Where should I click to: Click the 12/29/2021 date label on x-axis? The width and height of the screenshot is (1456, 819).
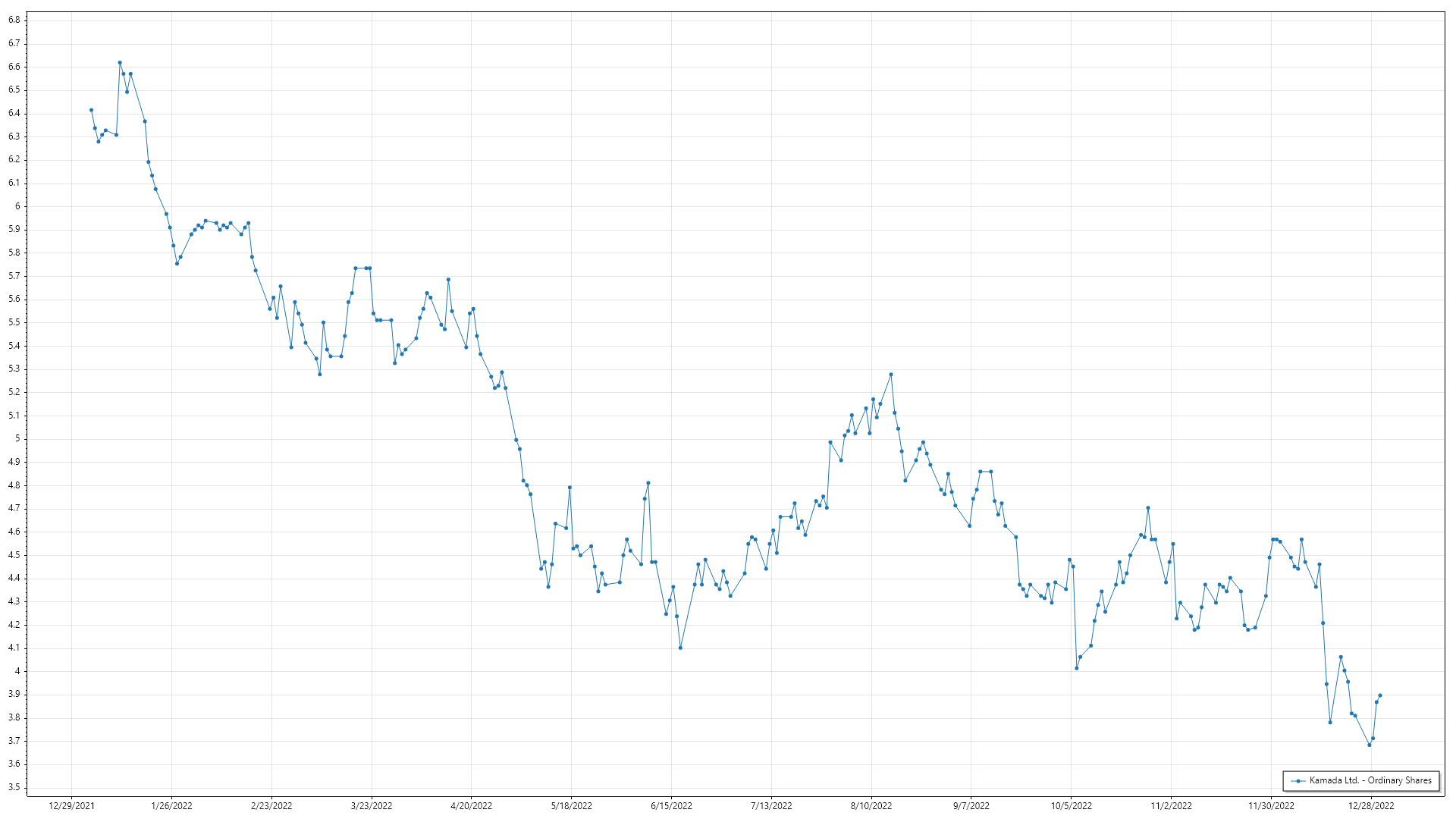71,805
